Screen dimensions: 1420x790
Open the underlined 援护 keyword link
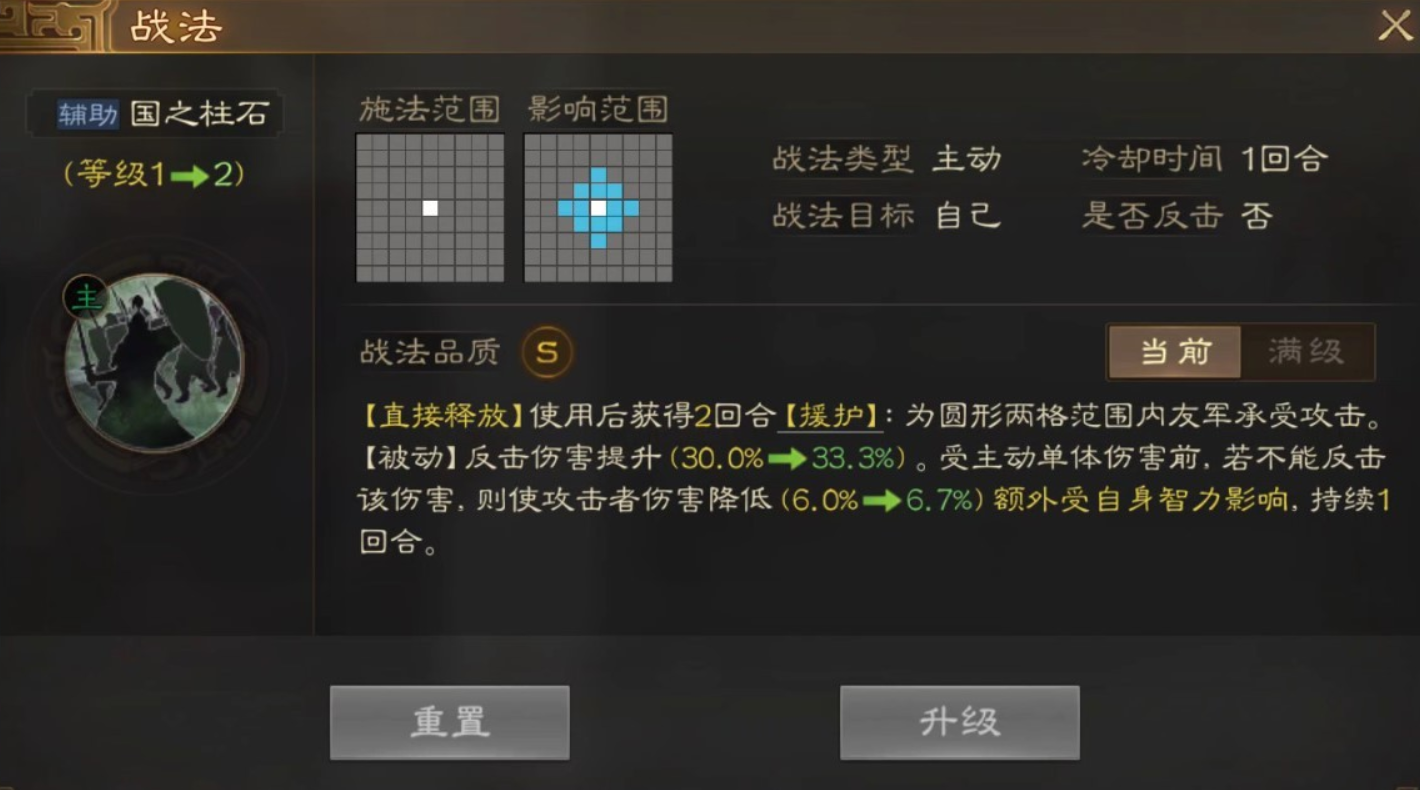pos(830,416)
